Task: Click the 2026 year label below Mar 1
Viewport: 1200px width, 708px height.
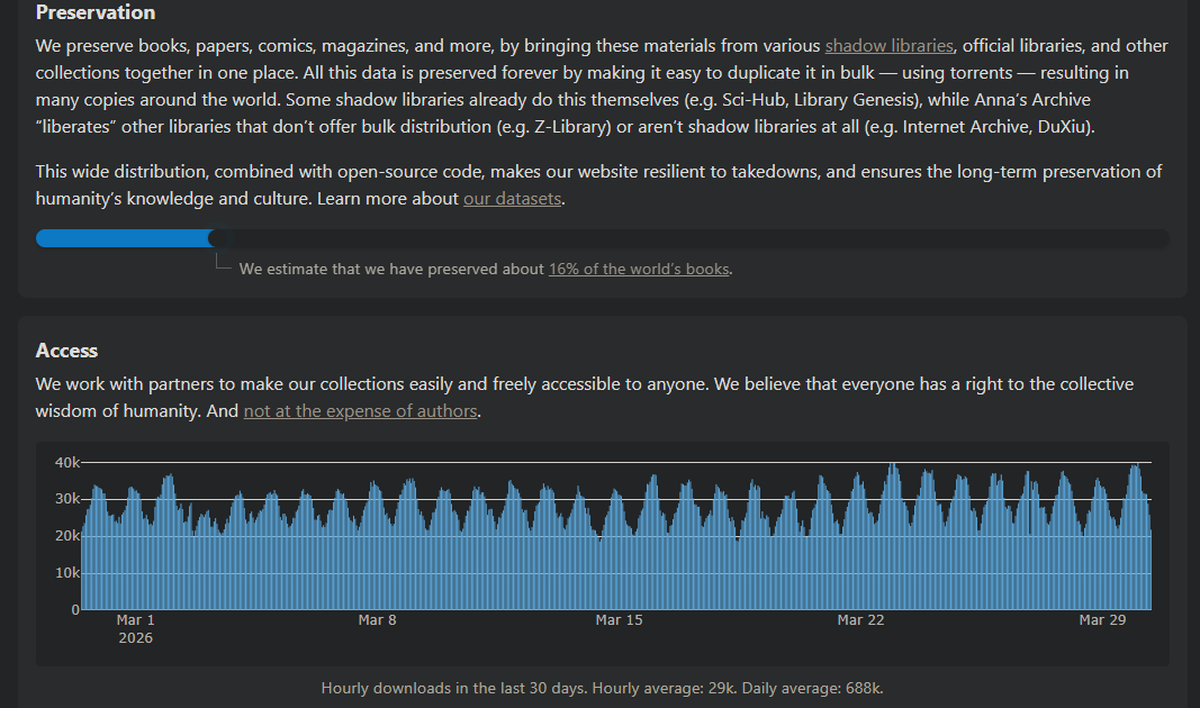Action: click(136, 636)
